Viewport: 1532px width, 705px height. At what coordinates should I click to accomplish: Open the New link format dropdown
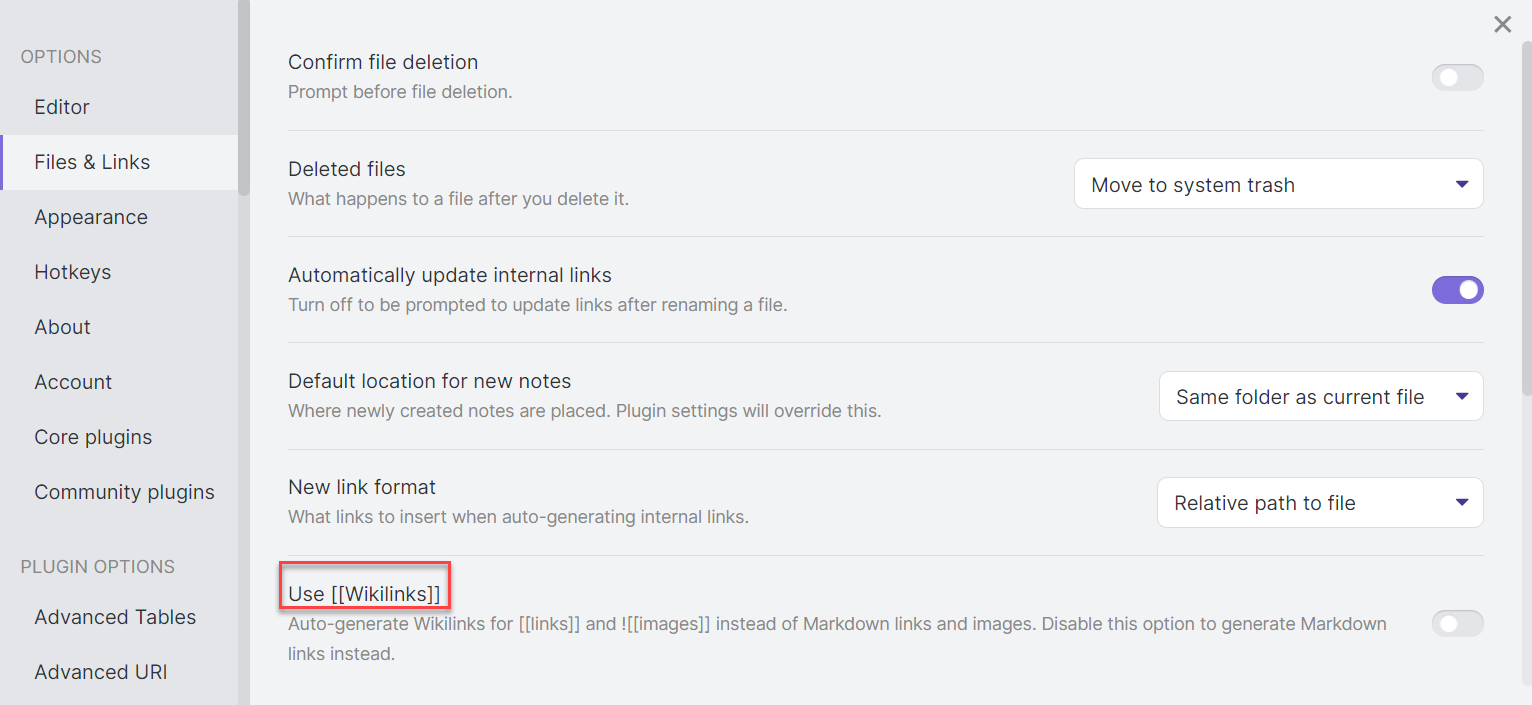1320,502
